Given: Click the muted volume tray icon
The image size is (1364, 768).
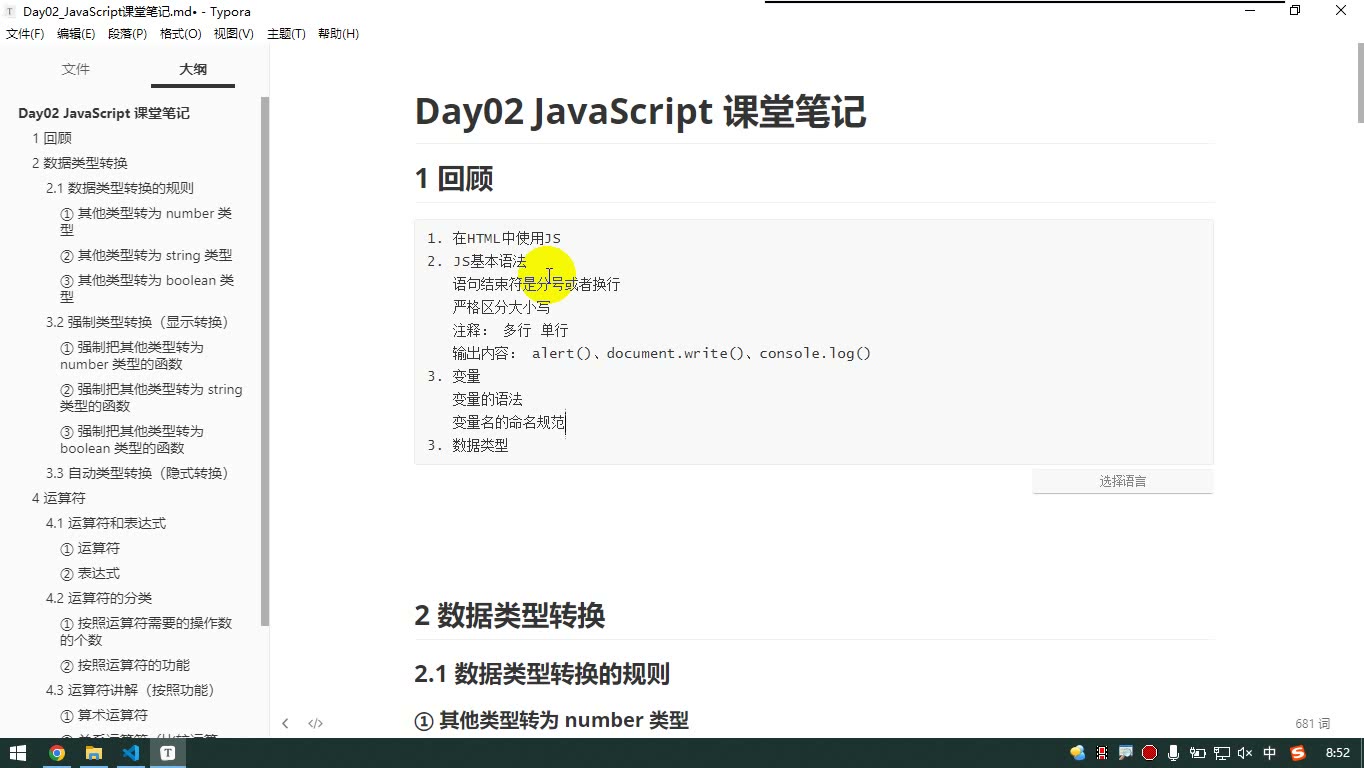Looking at the screenshot, I should (x=1245, y=753).
